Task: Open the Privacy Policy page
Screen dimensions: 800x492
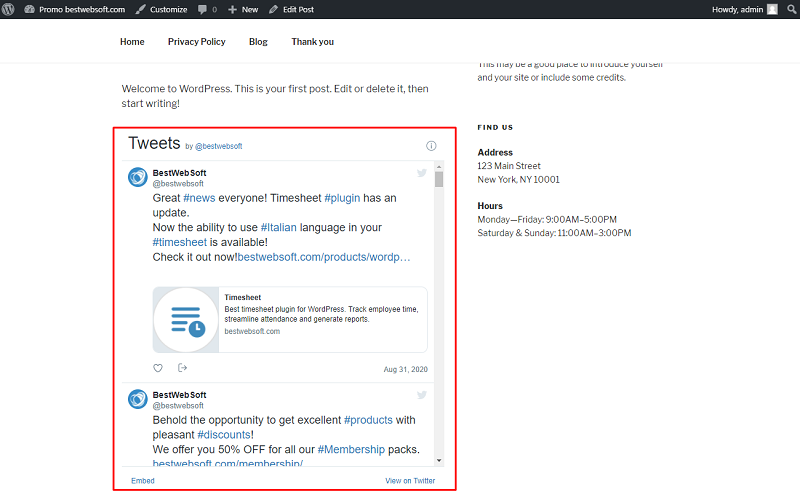Action: coord(196,42)
